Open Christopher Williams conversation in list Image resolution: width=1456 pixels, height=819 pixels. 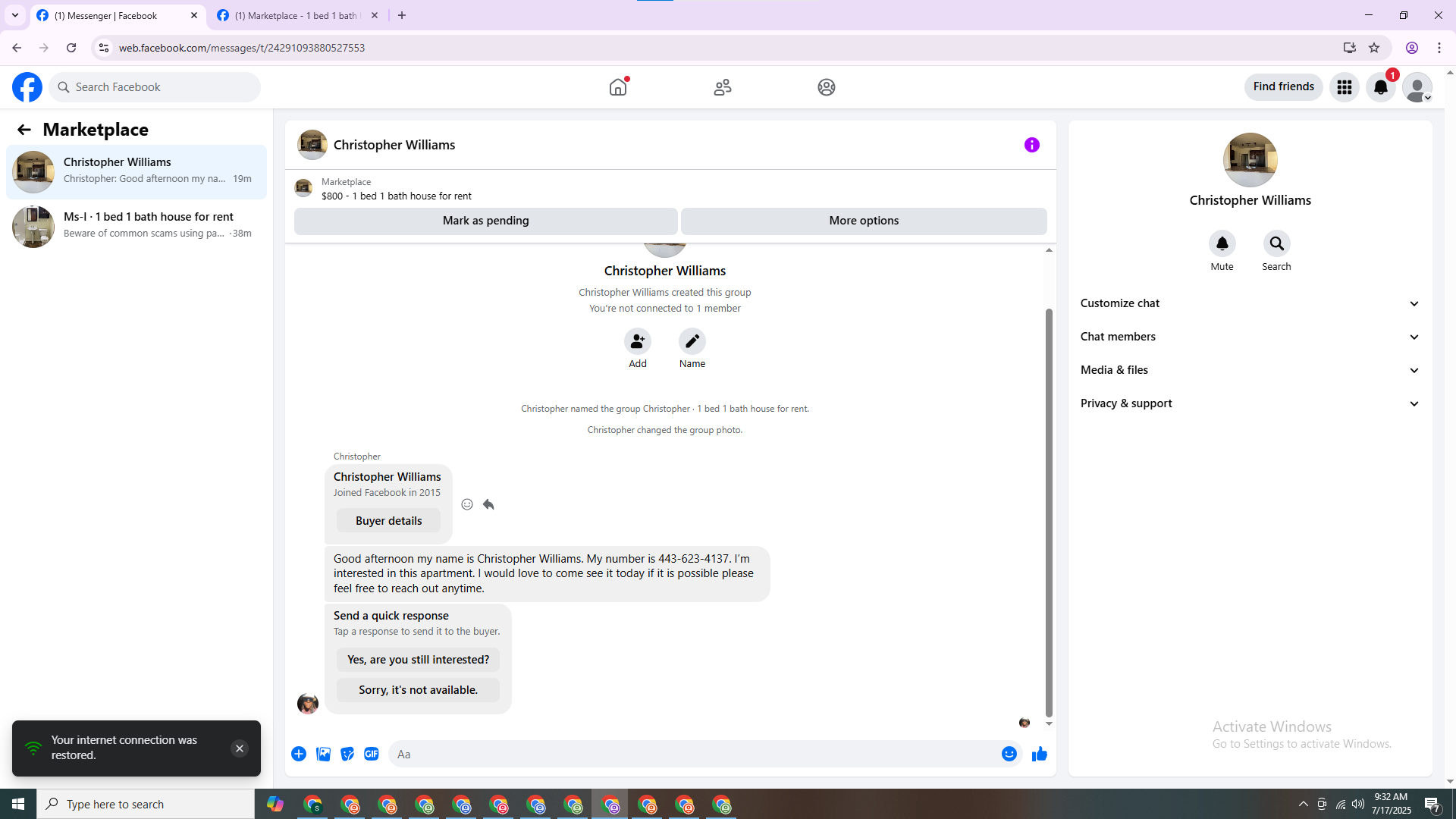(136, 172)
